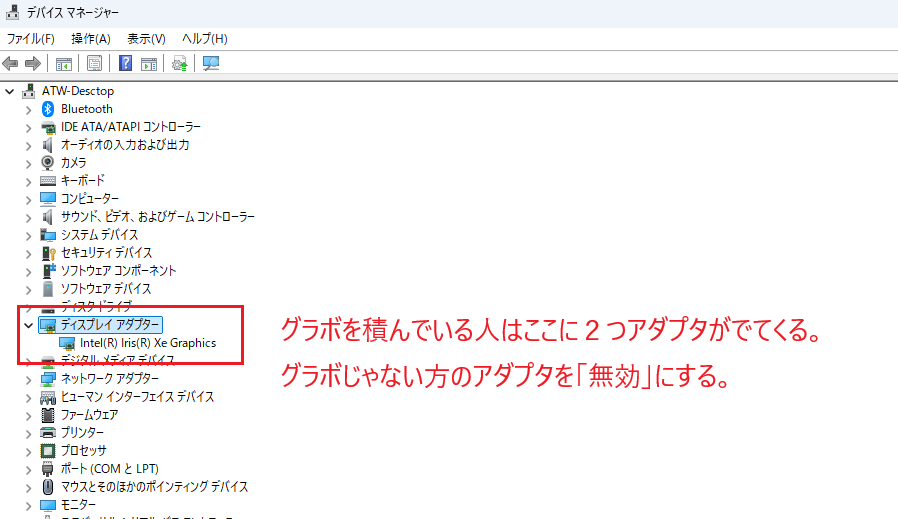The image size is (898, 519).
Task: Collapse the ATW-Desctop root node
Action: 10,91
